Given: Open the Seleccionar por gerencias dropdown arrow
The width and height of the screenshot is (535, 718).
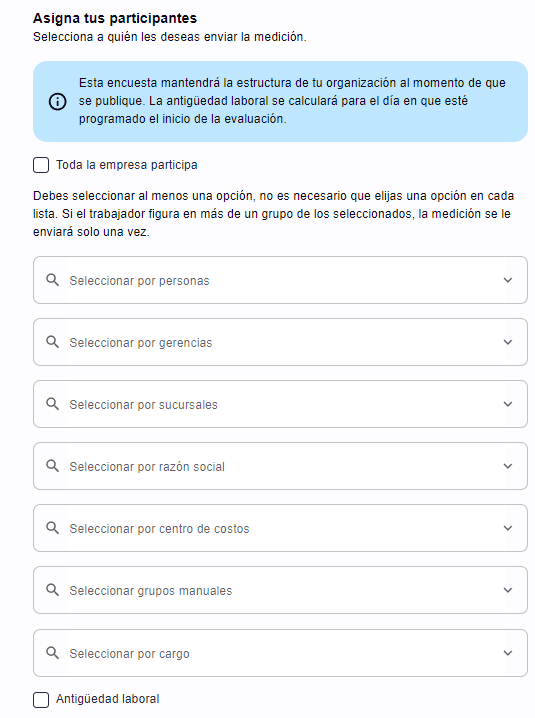Looking at the screenshot, I should (508, 342).
